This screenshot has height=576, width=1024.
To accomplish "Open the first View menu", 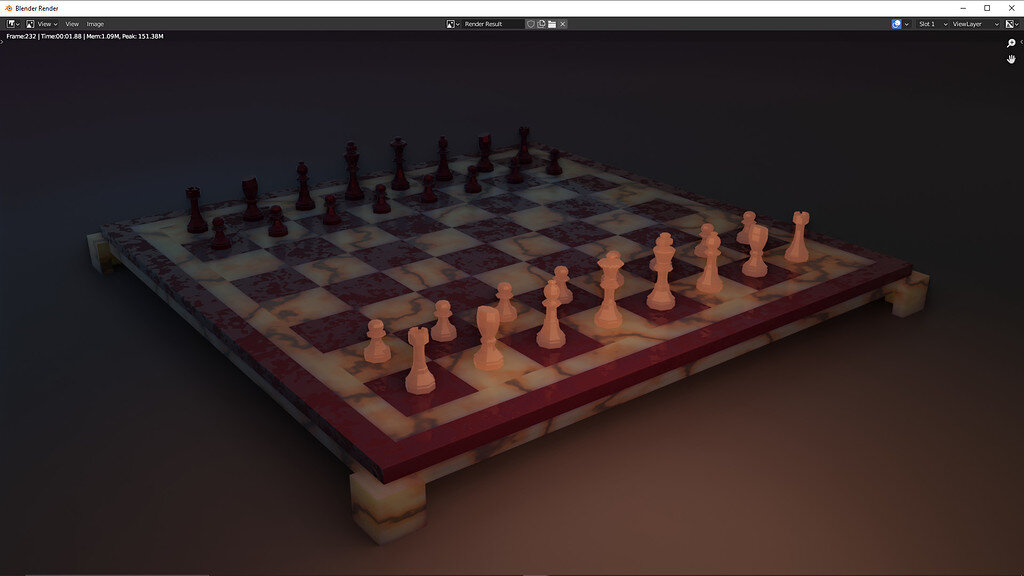I will (x=44, y=23).
